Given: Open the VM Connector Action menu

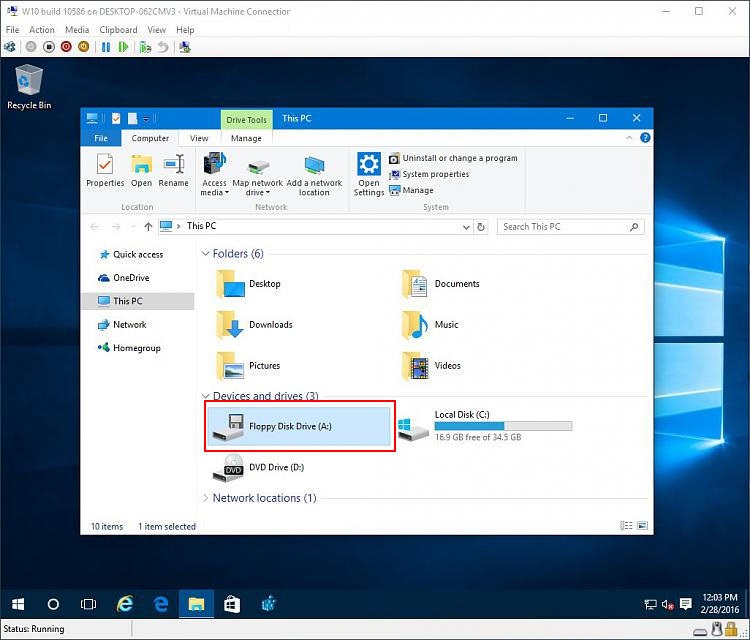Looking at the screenshot, I should pyautogui.click(x=42, y=30).
